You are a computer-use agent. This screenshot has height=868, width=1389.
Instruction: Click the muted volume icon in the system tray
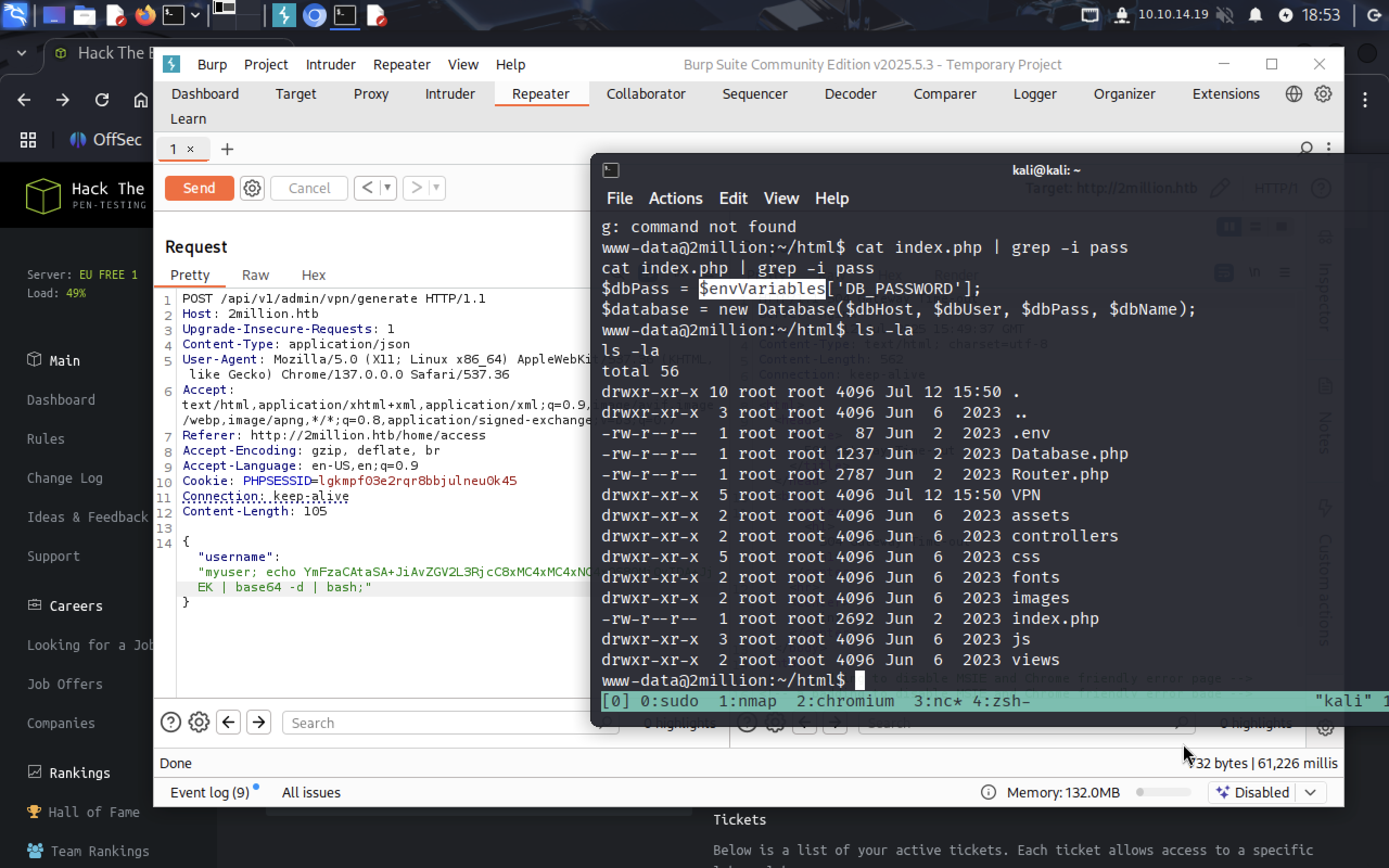click(x=1225, y=15)
